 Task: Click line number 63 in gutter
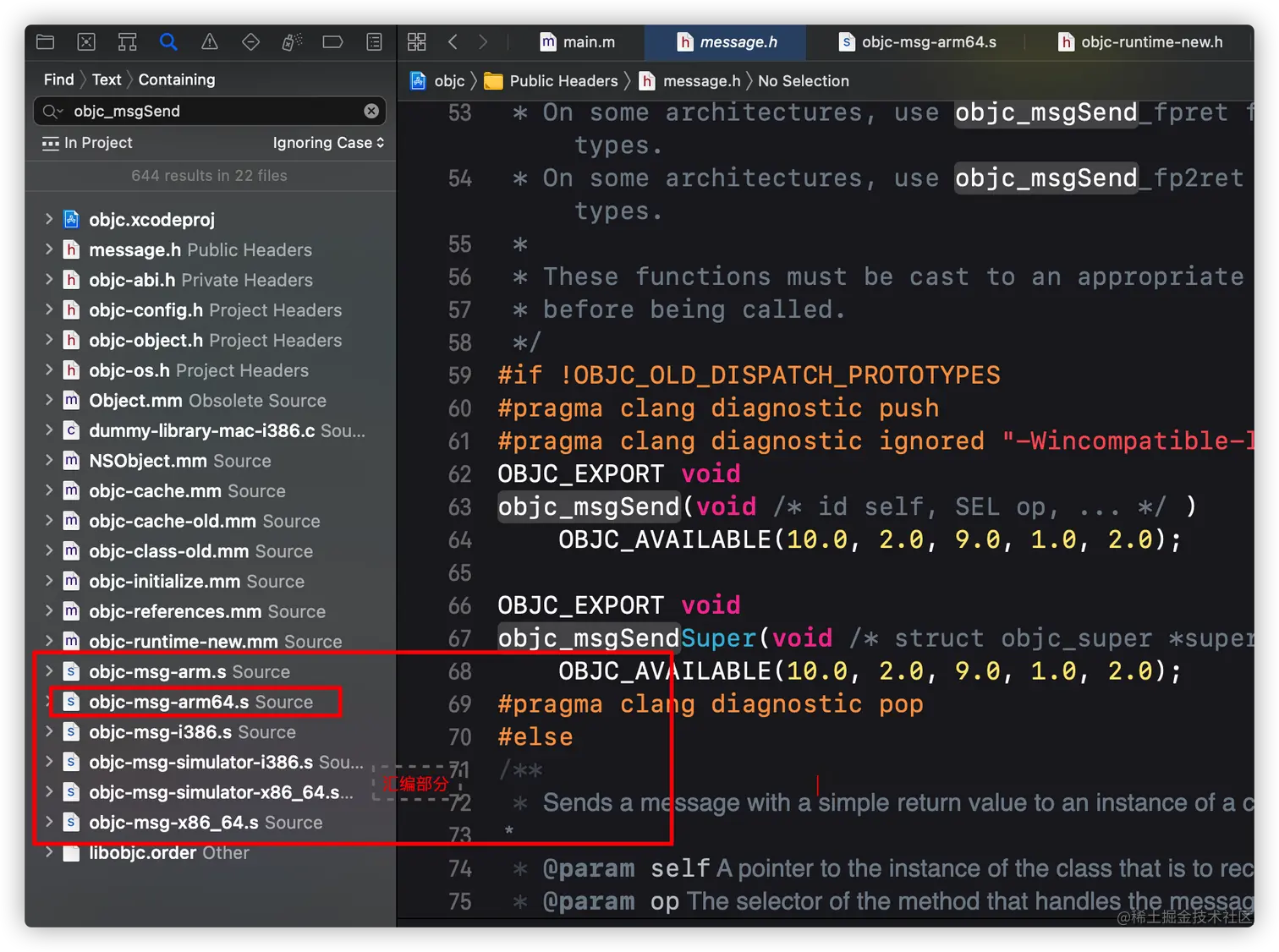click(x=459, y=506)
